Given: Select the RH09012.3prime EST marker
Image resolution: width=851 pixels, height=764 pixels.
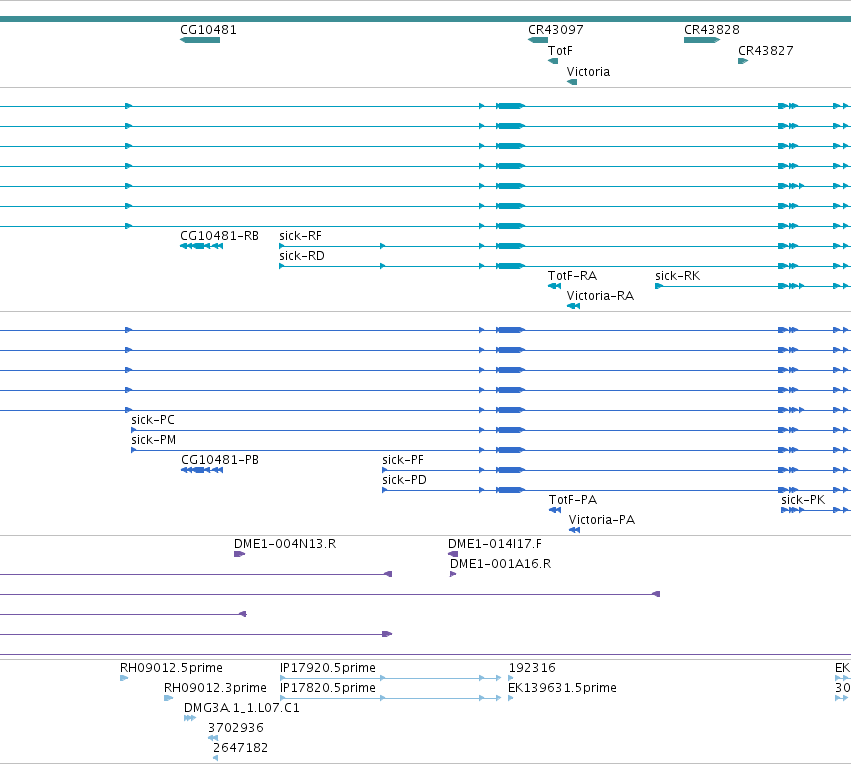Looking at the screenshot, I should [168, 698].
